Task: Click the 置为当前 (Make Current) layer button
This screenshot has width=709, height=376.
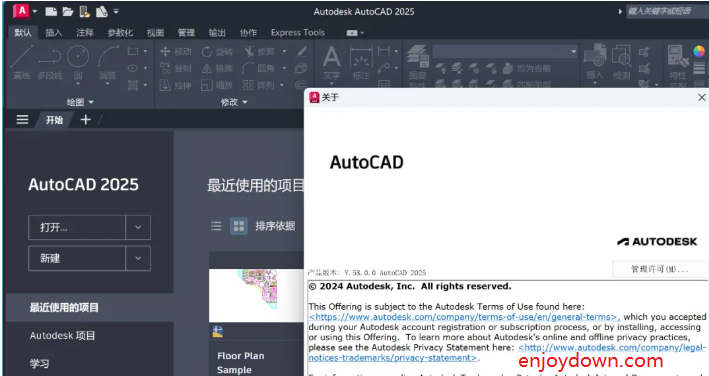Action: click(x=527, y=68)
